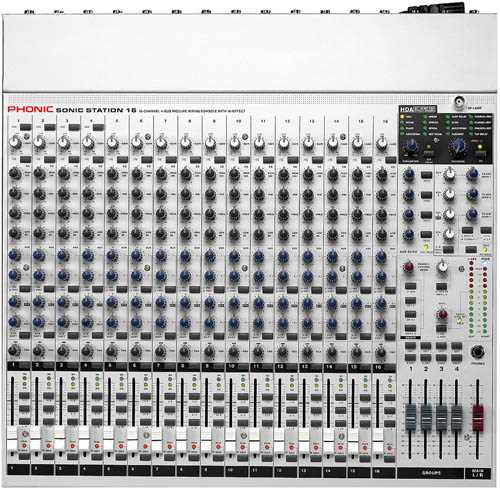Screen dimensions: 500x490
Task: Click the switch beside channel 4's top number
Action: (98, 127)
